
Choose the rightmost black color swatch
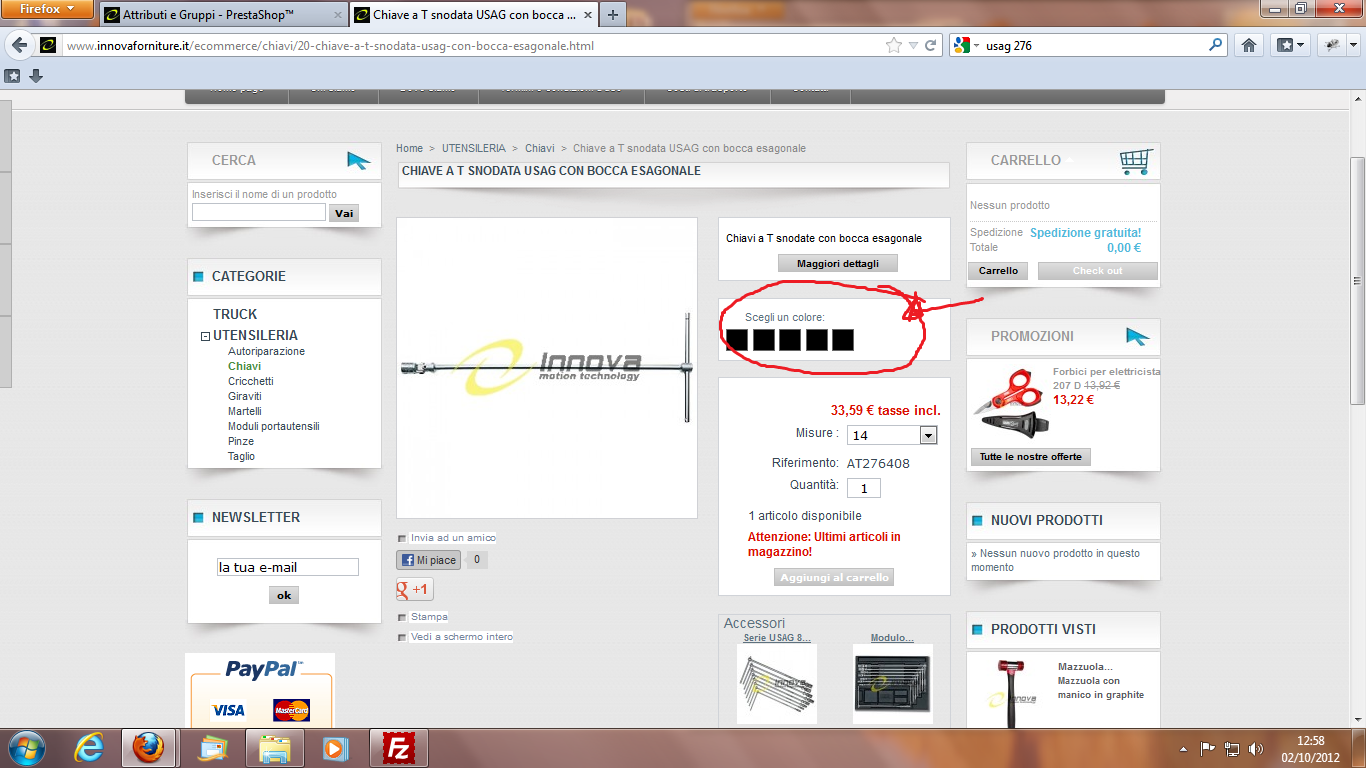(x=842, y=340)
